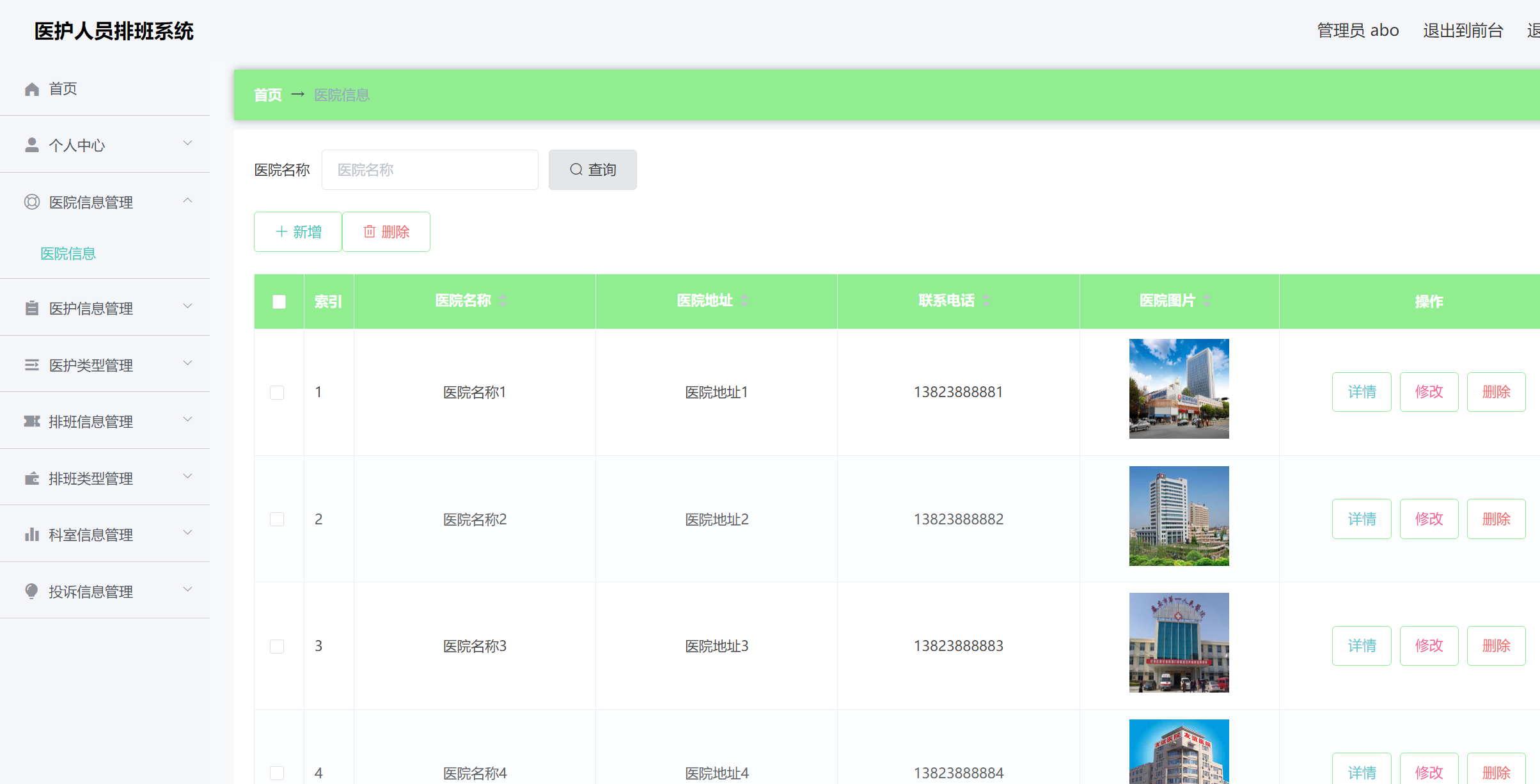
Task: Check the checkbox for row 医院名称1
Action: point(277,392)
